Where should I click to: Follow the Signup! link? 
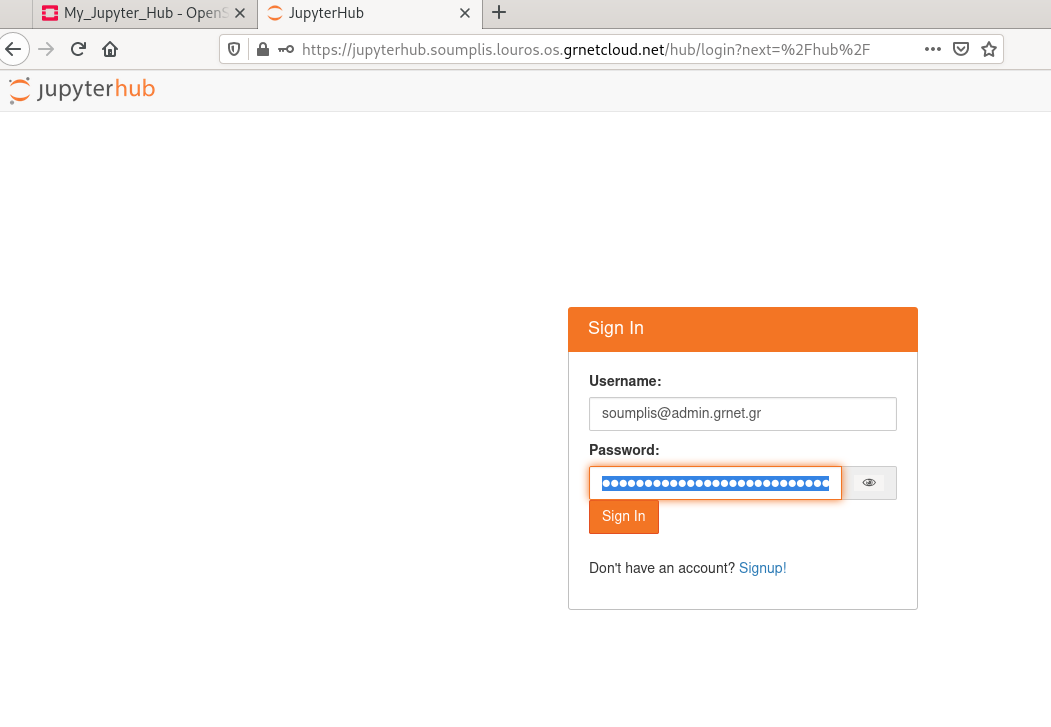click(762, 568)
